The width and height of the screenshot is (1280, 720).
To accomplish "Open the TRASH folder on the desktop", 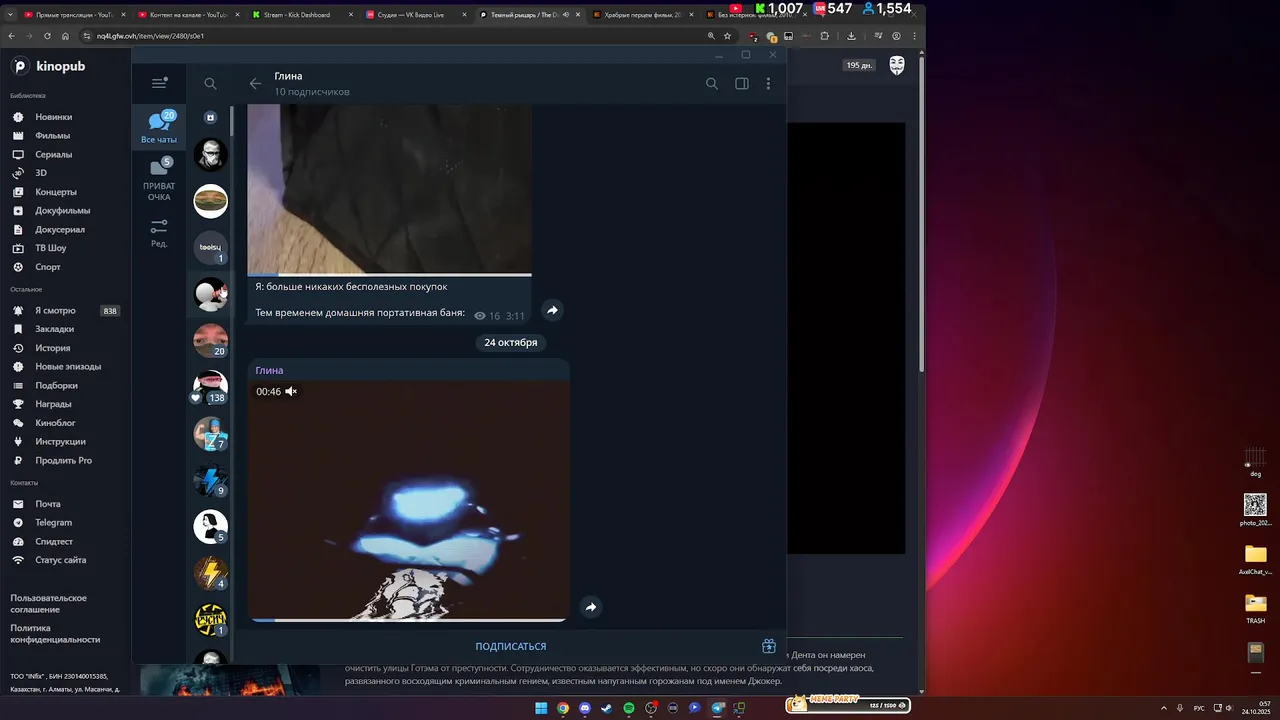I will click(1255, 608).
